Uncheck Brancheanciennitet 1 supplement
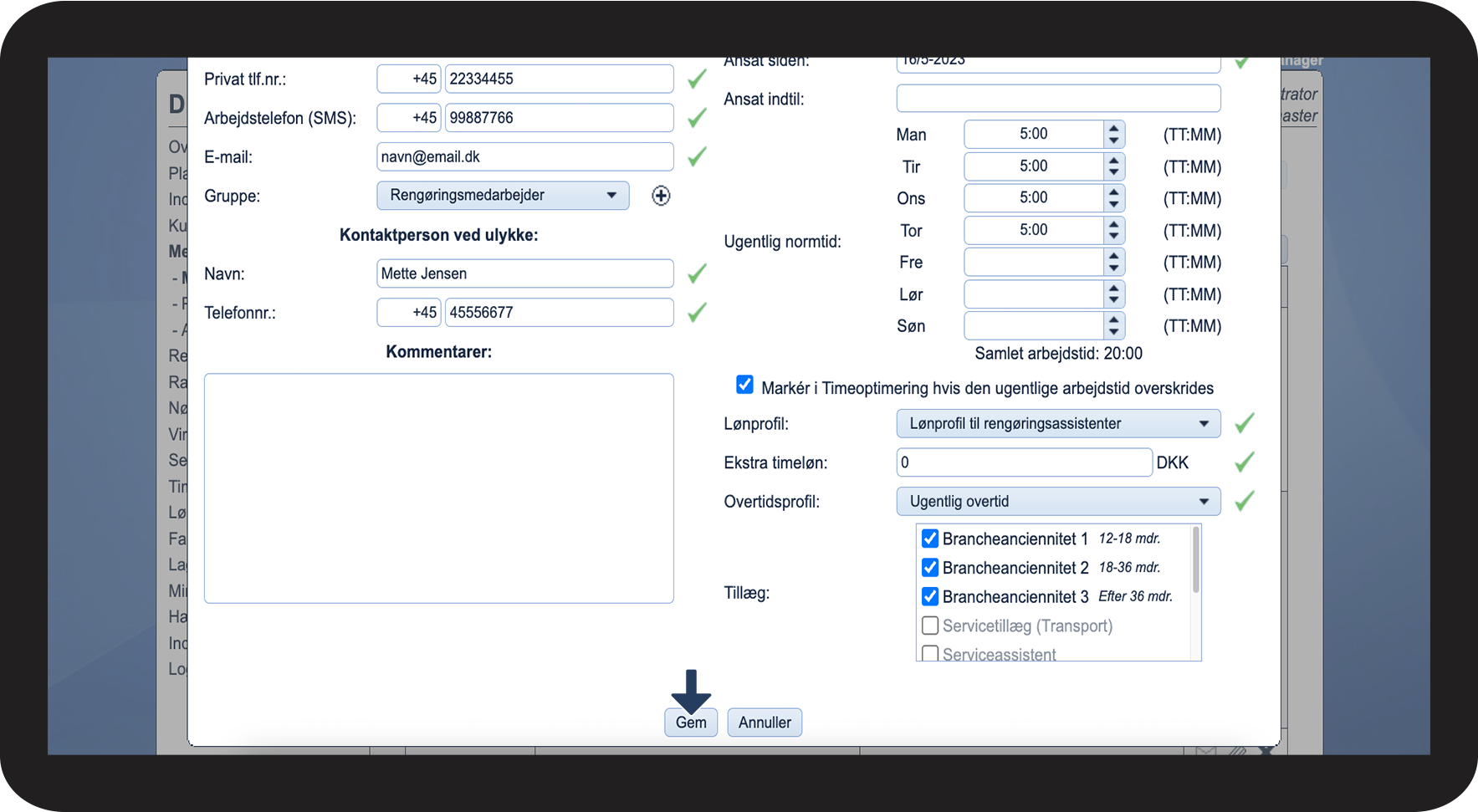The image size is (1478, 812). pyautogui.click(x=930, y=539)
